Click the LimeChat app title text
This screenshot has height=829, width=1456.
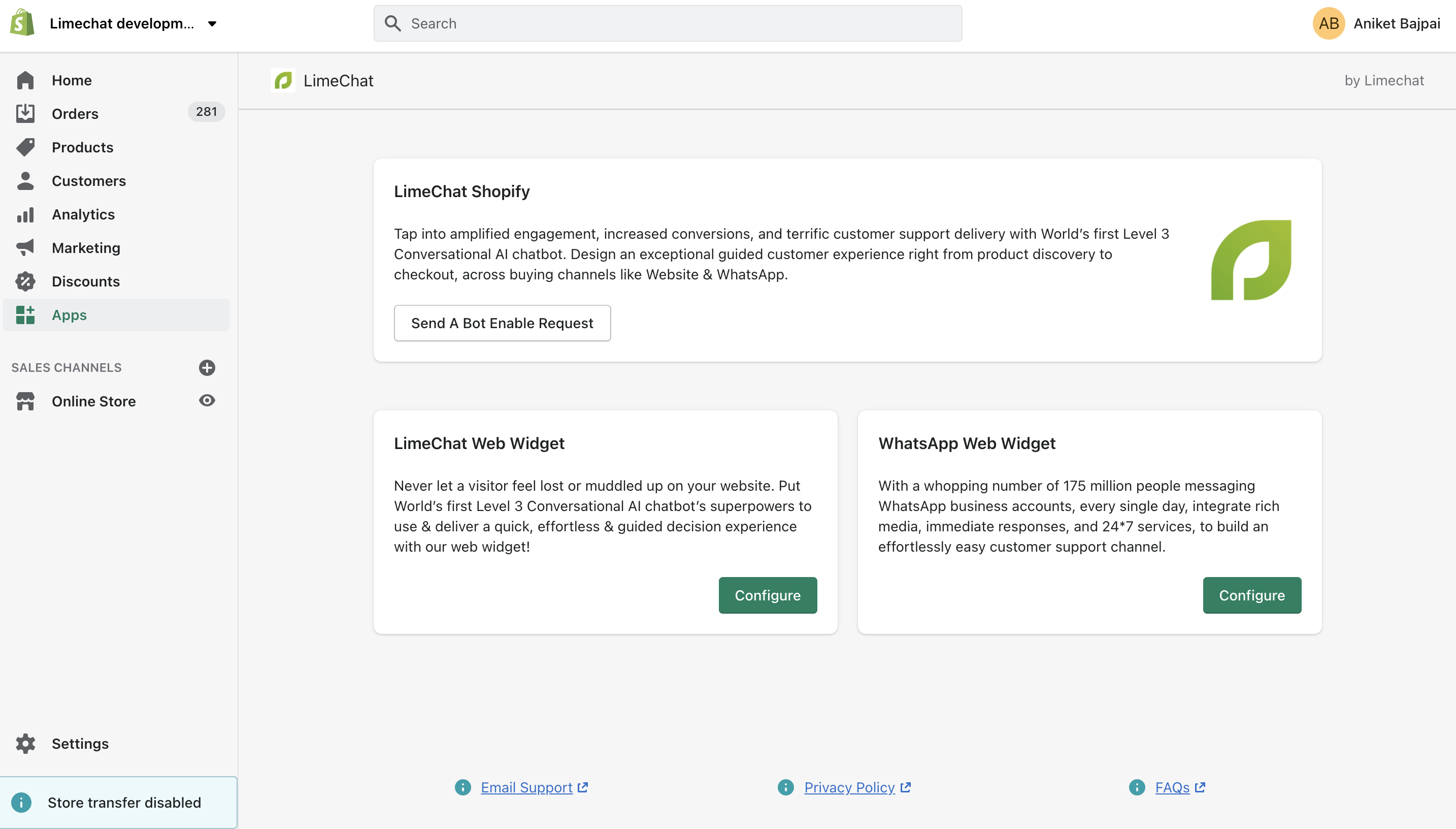(339, 80)
